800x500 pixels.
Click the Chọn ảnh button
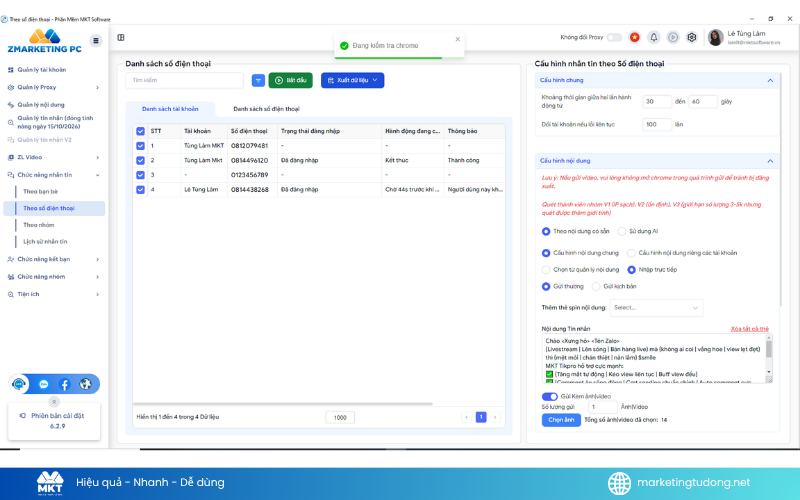click(561, 420)
